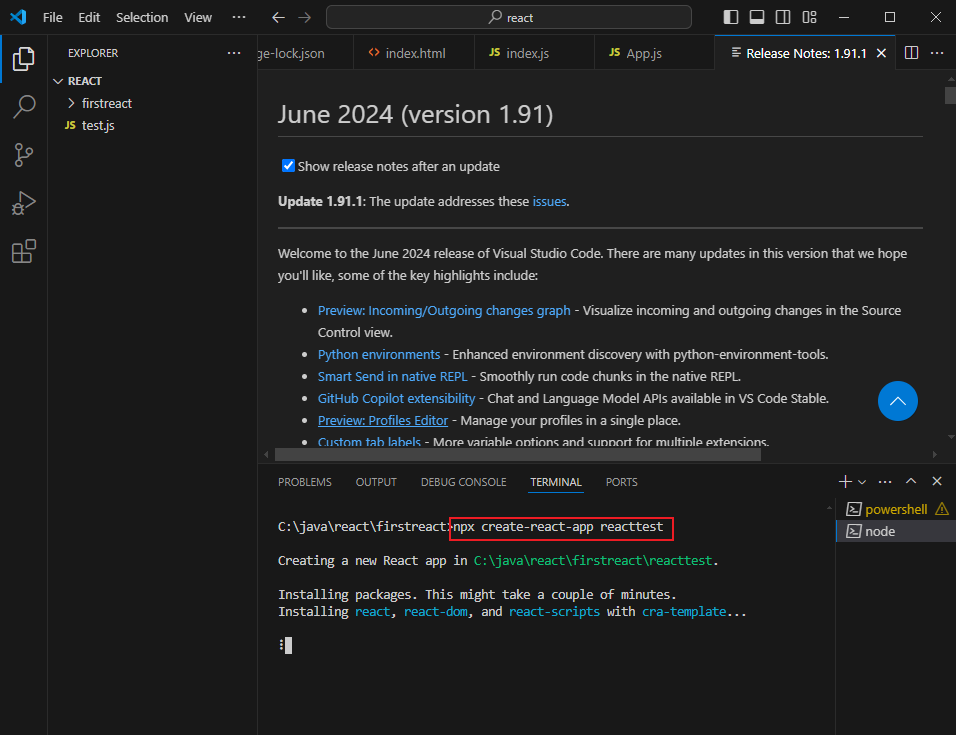Toggle the bottom panel layout icon
This screenshot has width=956, height=735.
coord(757,17)
